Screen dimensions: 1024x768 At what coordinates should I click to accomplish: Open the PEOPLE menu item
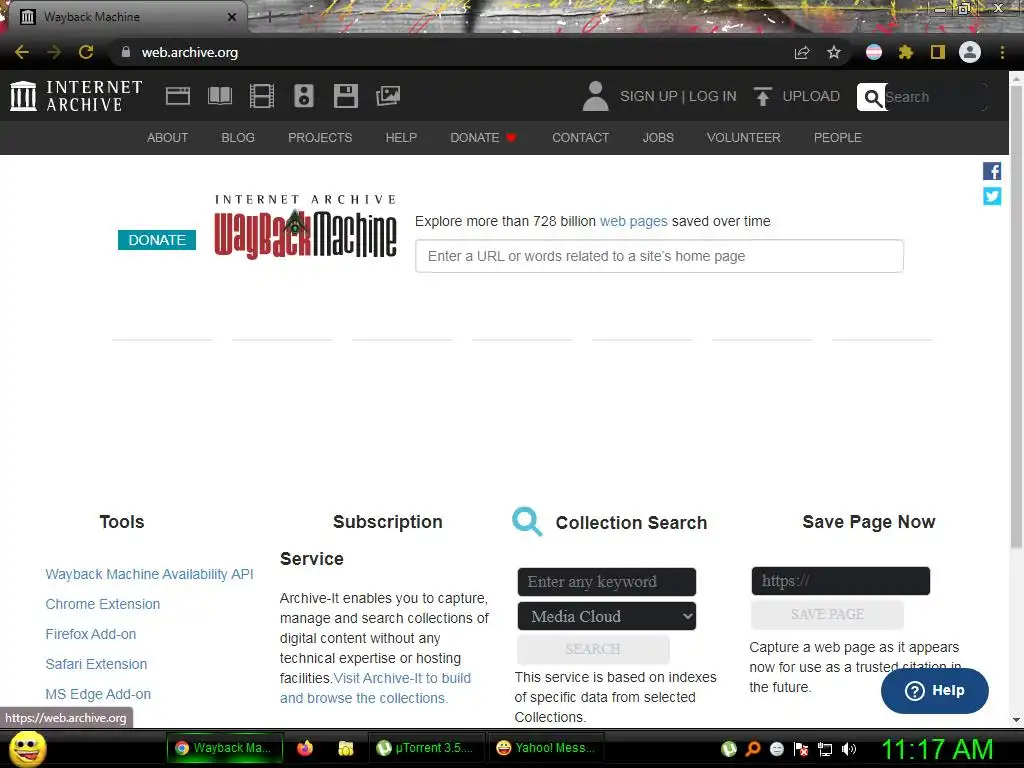tap(838, 138)
